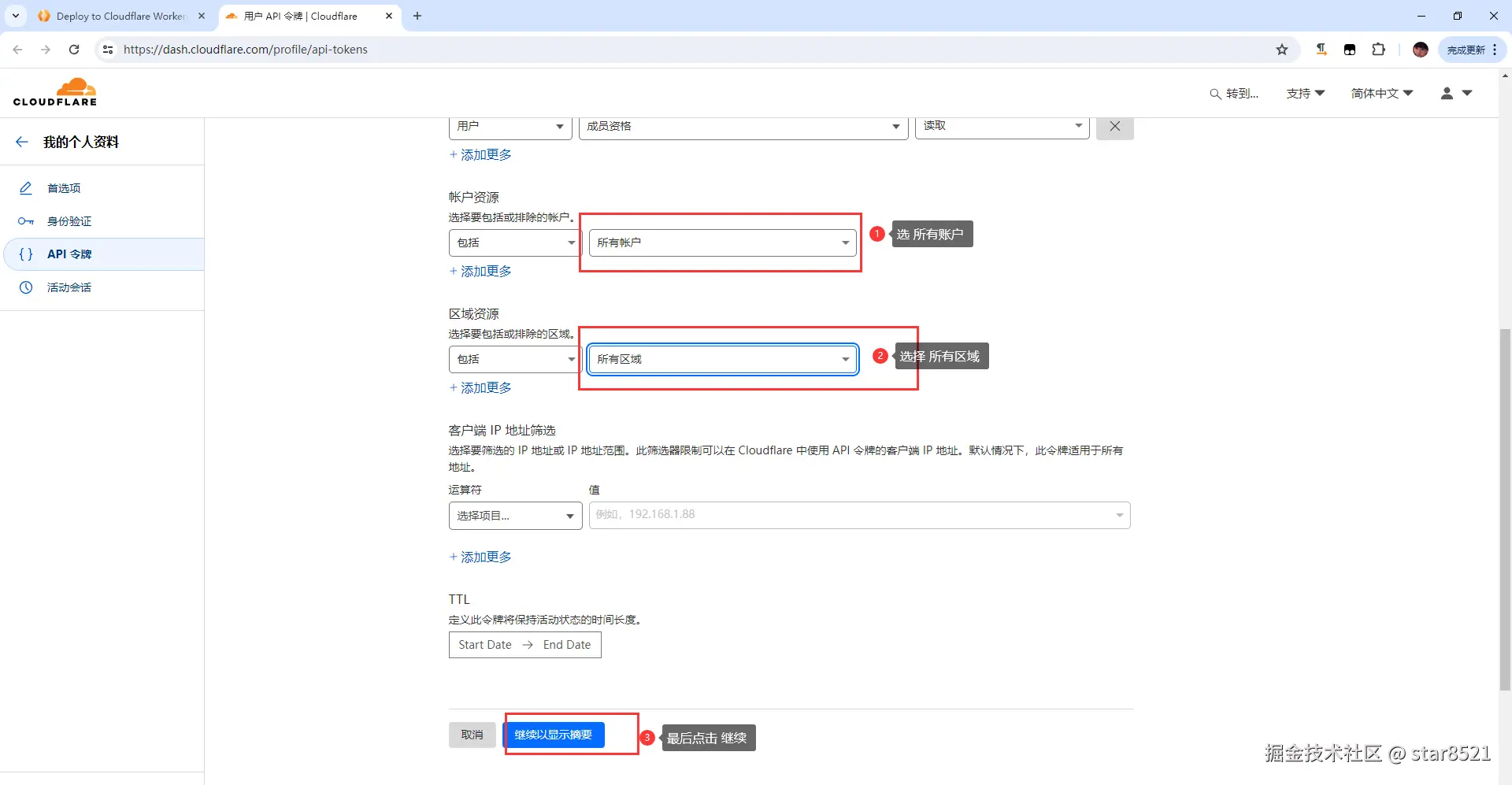Open the 读取 access level dropdown
The width and height of the screenshot is (1512, 785).
point(1002,127)
